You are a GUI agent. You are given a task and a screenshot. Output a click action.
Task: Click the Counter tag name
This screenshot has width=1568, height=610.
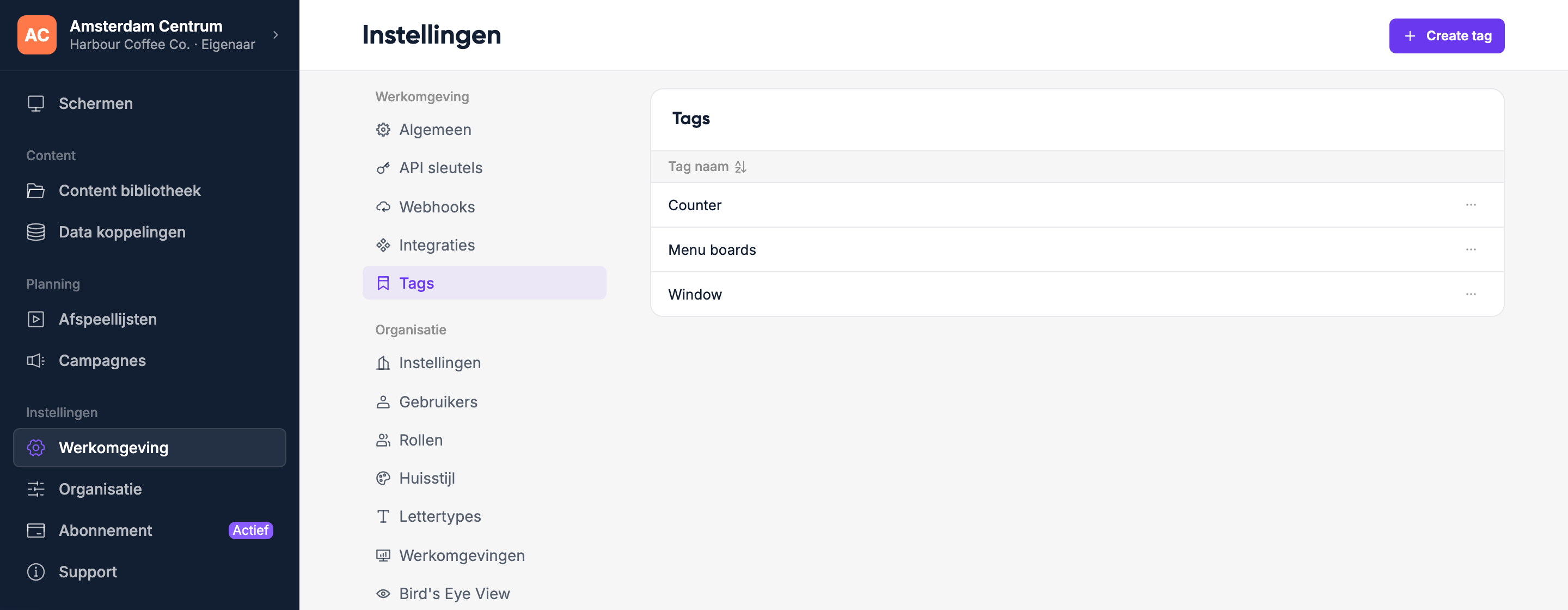[x=695, y=205]
